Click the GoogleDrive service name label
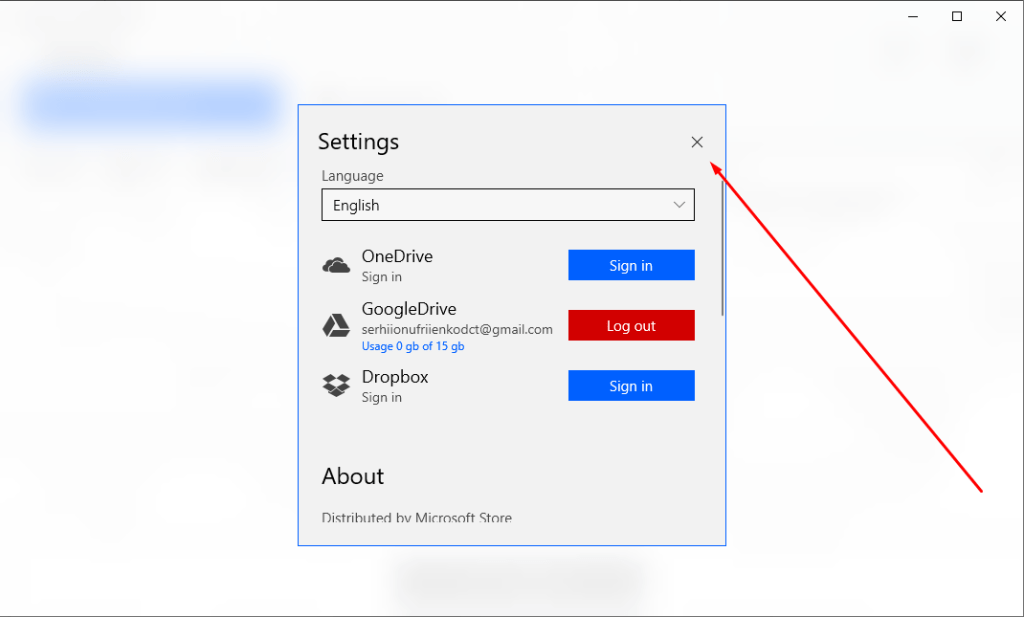1024x617 pixels. tap(409, 309)
